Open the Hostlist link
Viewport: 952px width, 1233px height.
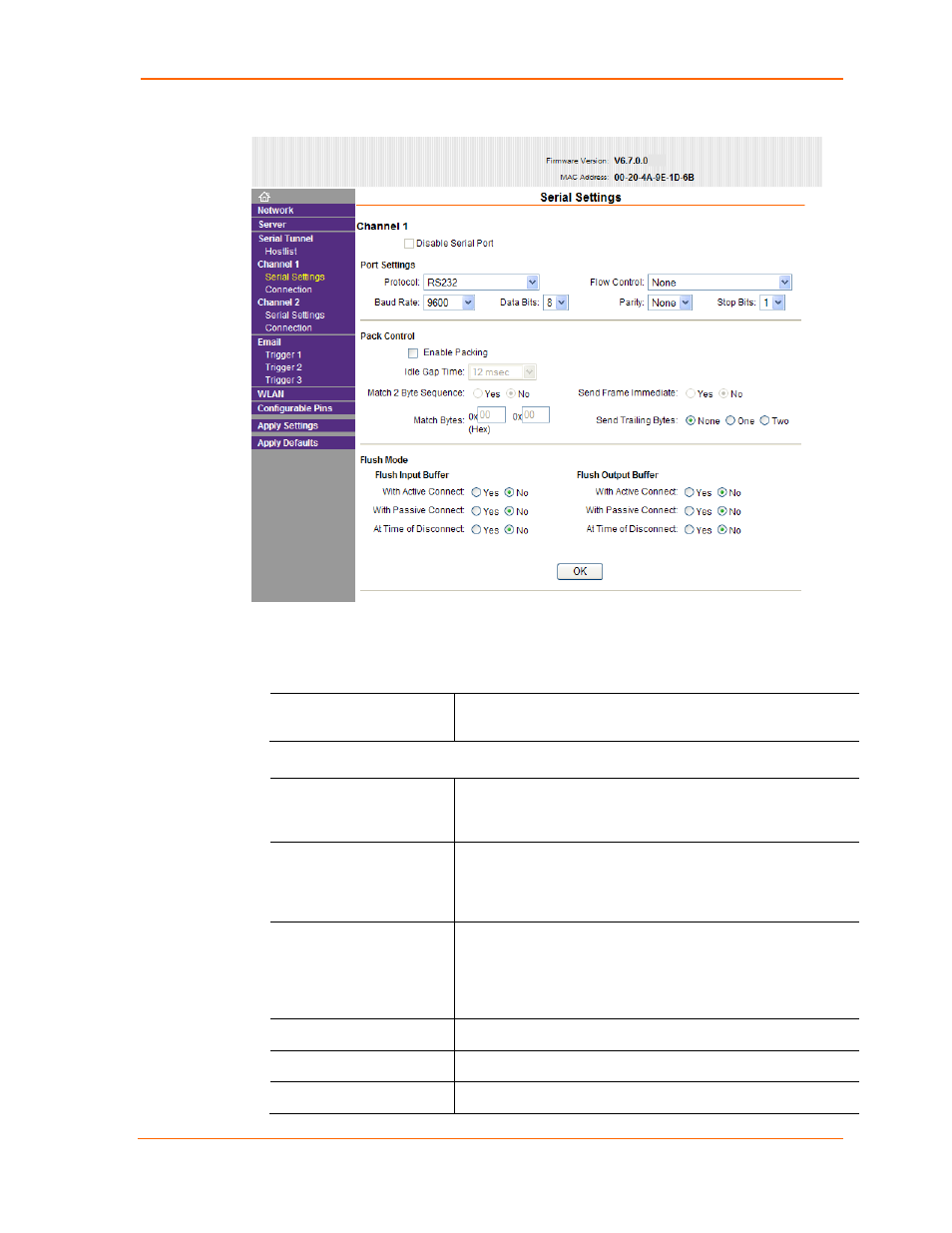tap(280, 252)
